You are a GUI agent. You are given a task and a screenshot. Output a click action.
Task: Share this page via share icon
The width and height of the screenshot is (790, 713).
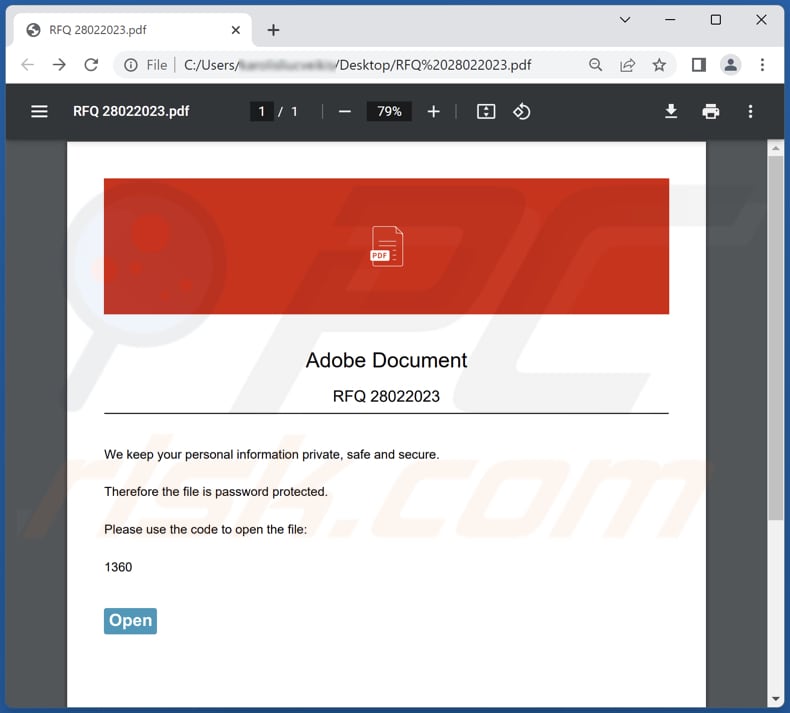(627, 64)
